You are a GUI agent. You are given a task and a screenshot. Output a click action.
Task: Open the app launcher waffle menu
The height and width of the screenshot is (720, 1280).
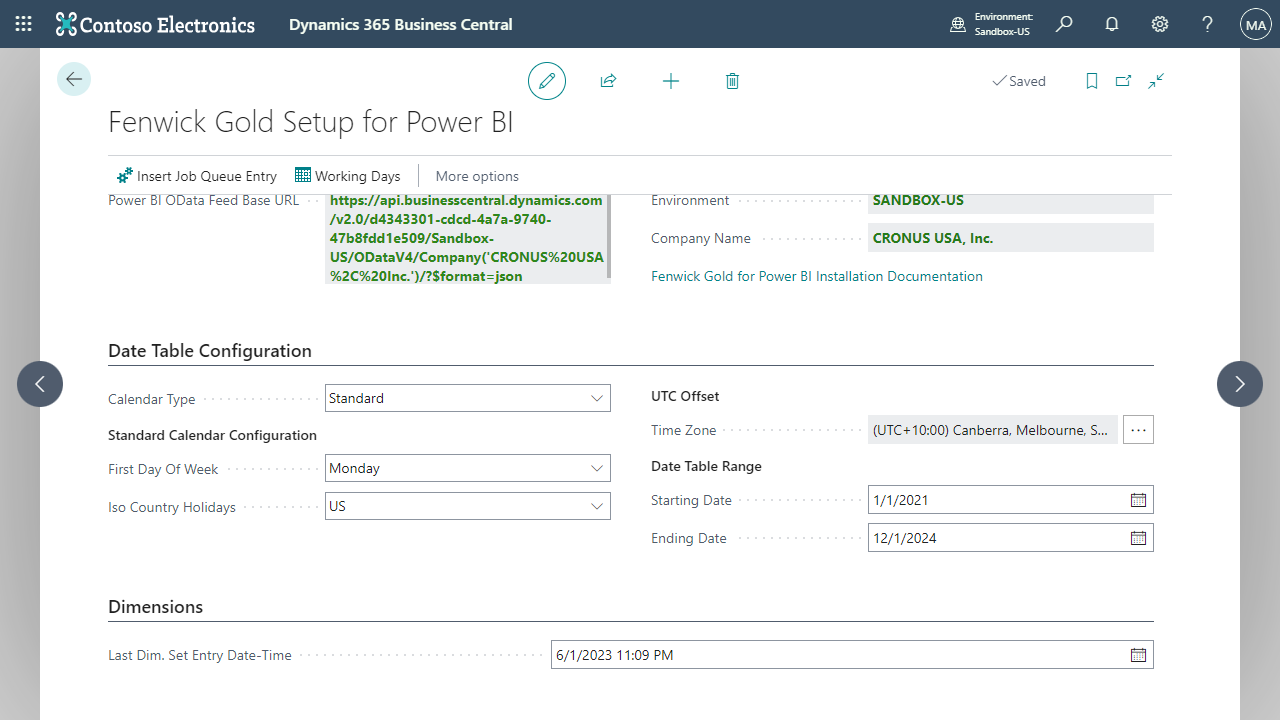[x=24, y=24]
